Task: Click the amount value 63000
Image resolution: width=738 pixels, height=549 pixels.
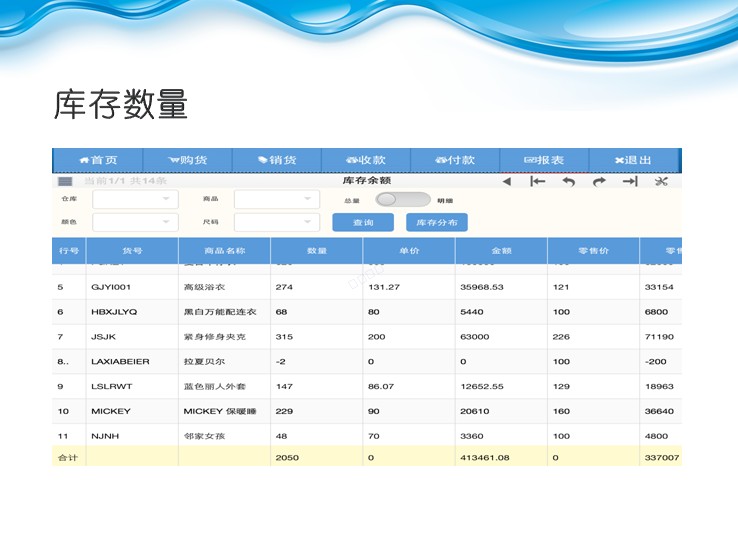Action: (475, 337)
